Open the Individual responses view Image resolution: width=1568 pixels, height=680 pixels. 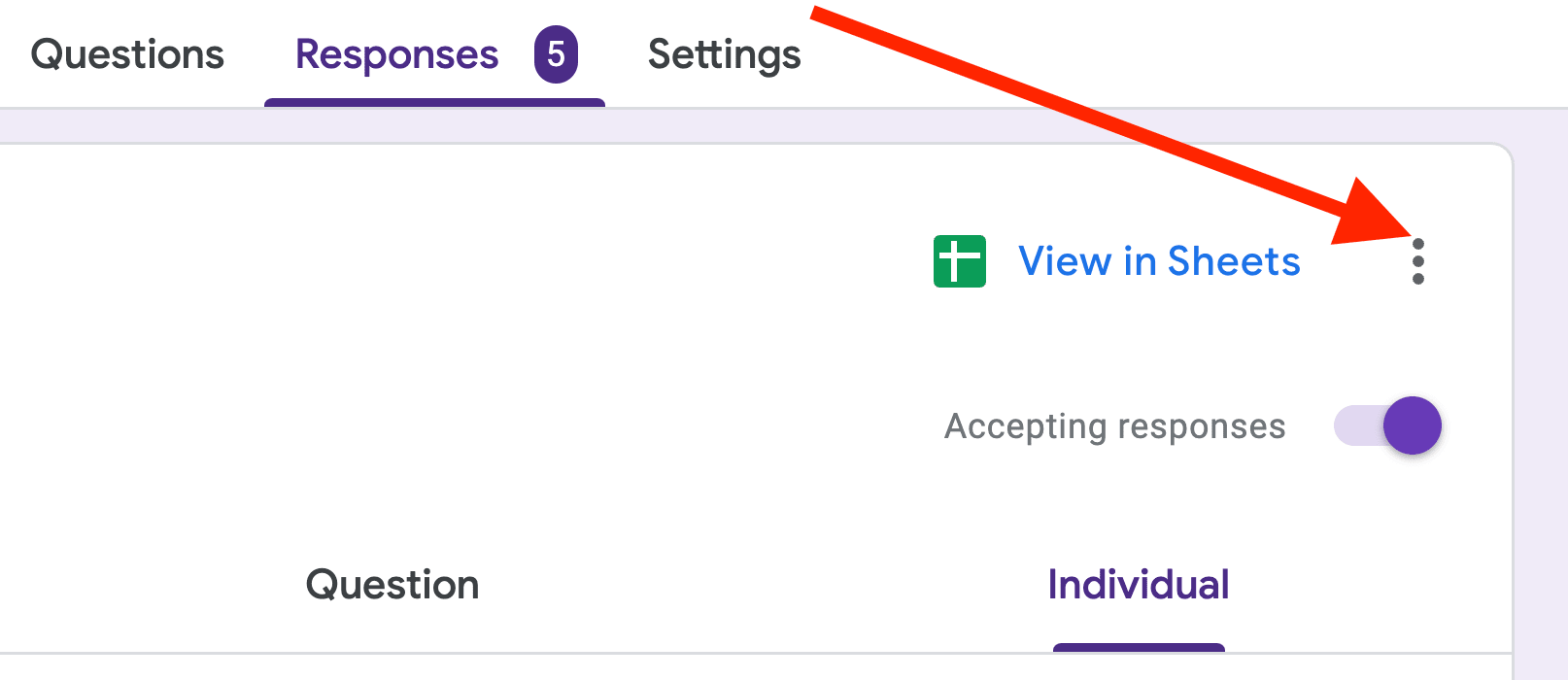click(1138, 585)
